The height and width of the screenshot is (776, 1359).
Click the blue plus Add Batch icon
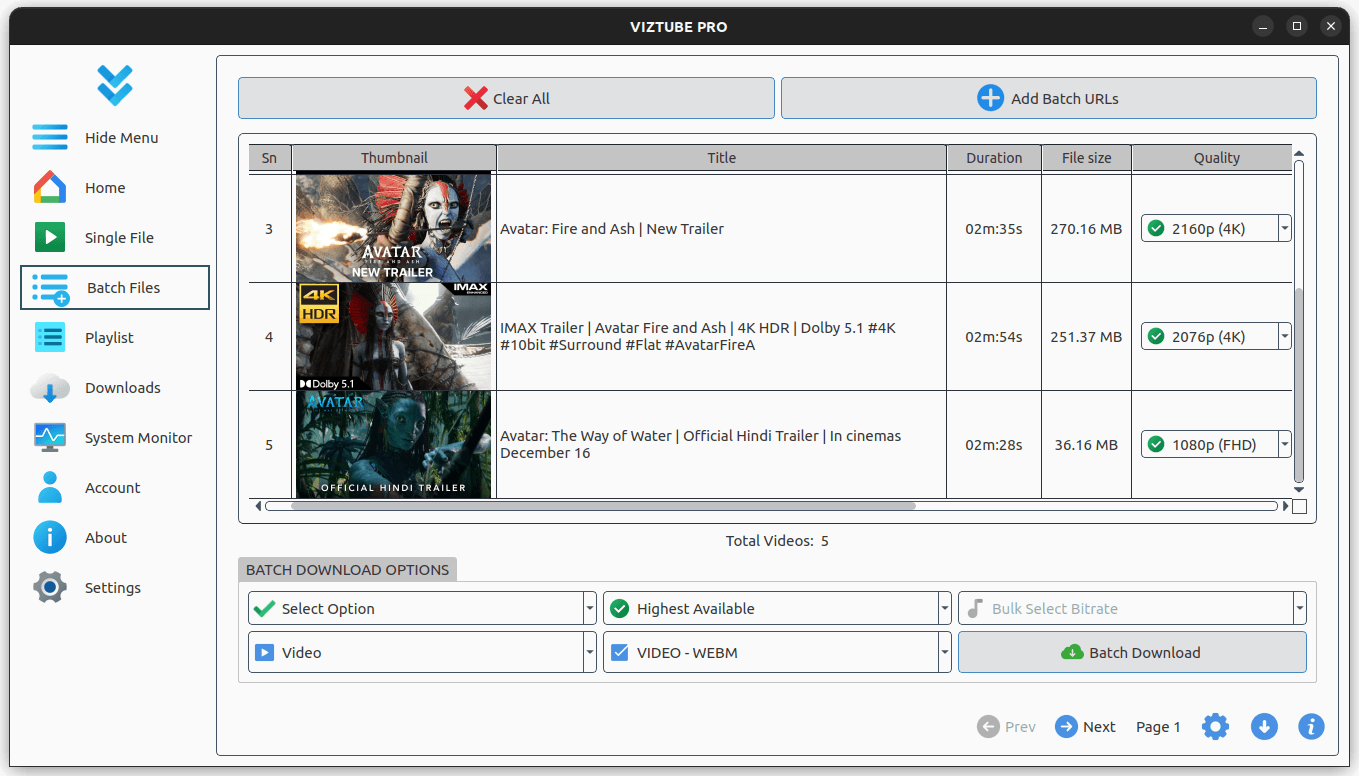(990, 98)
